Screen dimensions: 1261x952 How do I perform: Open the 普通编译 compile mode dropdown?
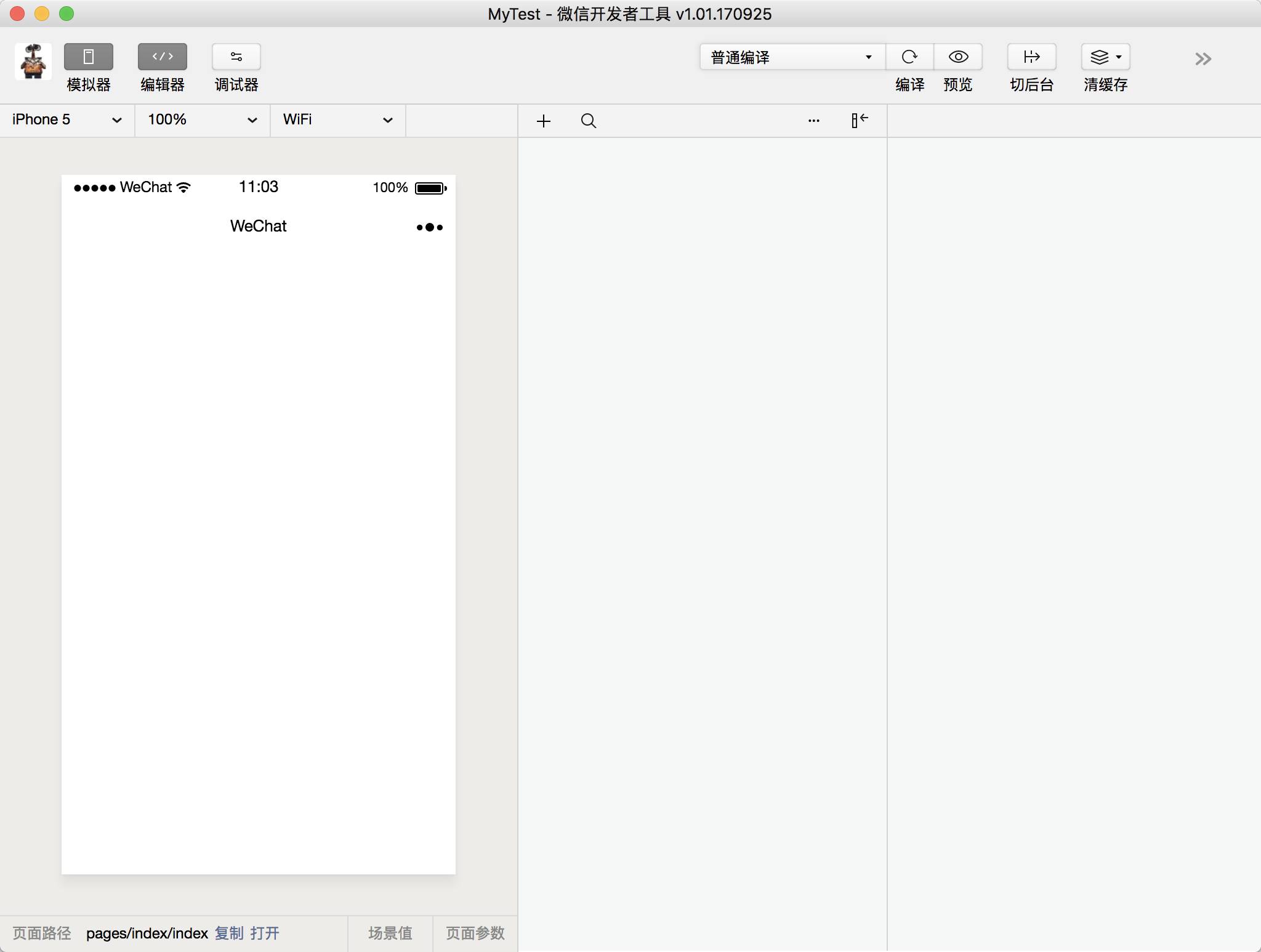[792, 57]
